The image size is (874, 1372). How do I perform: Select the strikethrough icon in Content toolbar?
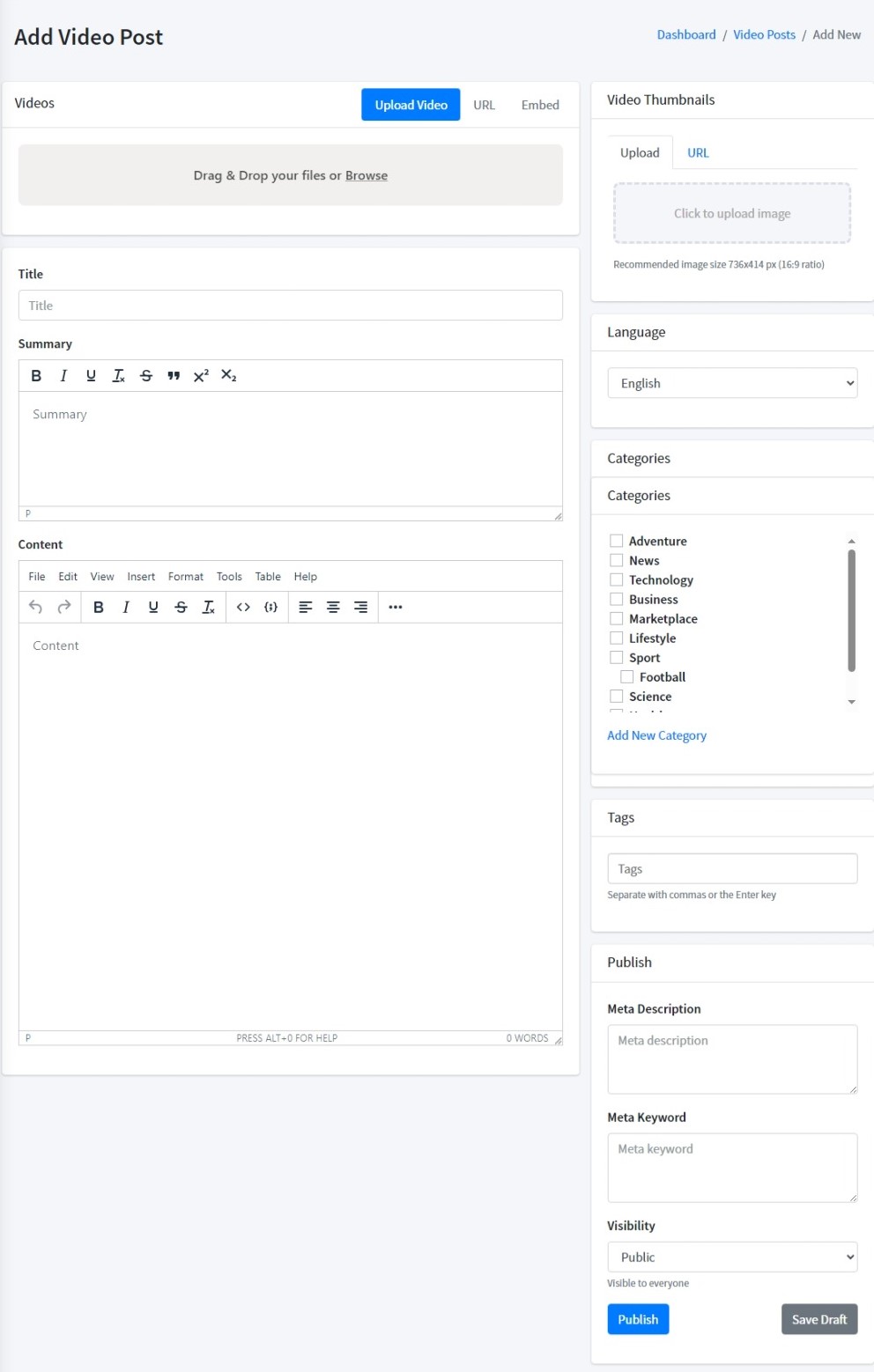(181, 607)
